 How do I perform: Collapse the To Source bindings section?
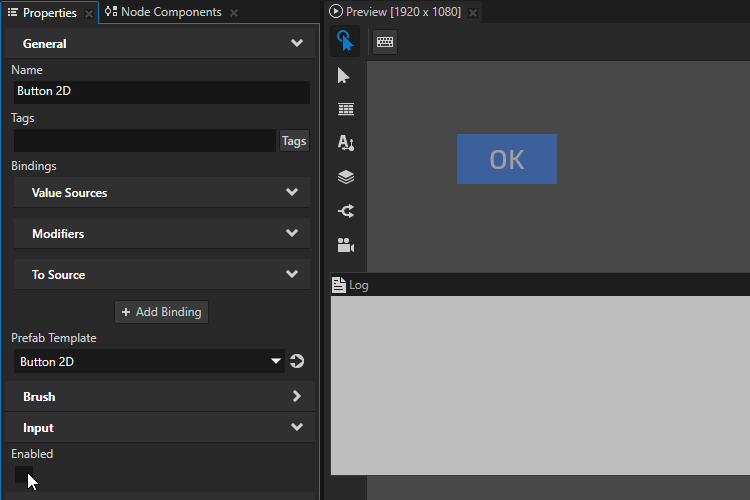(292, 274)
